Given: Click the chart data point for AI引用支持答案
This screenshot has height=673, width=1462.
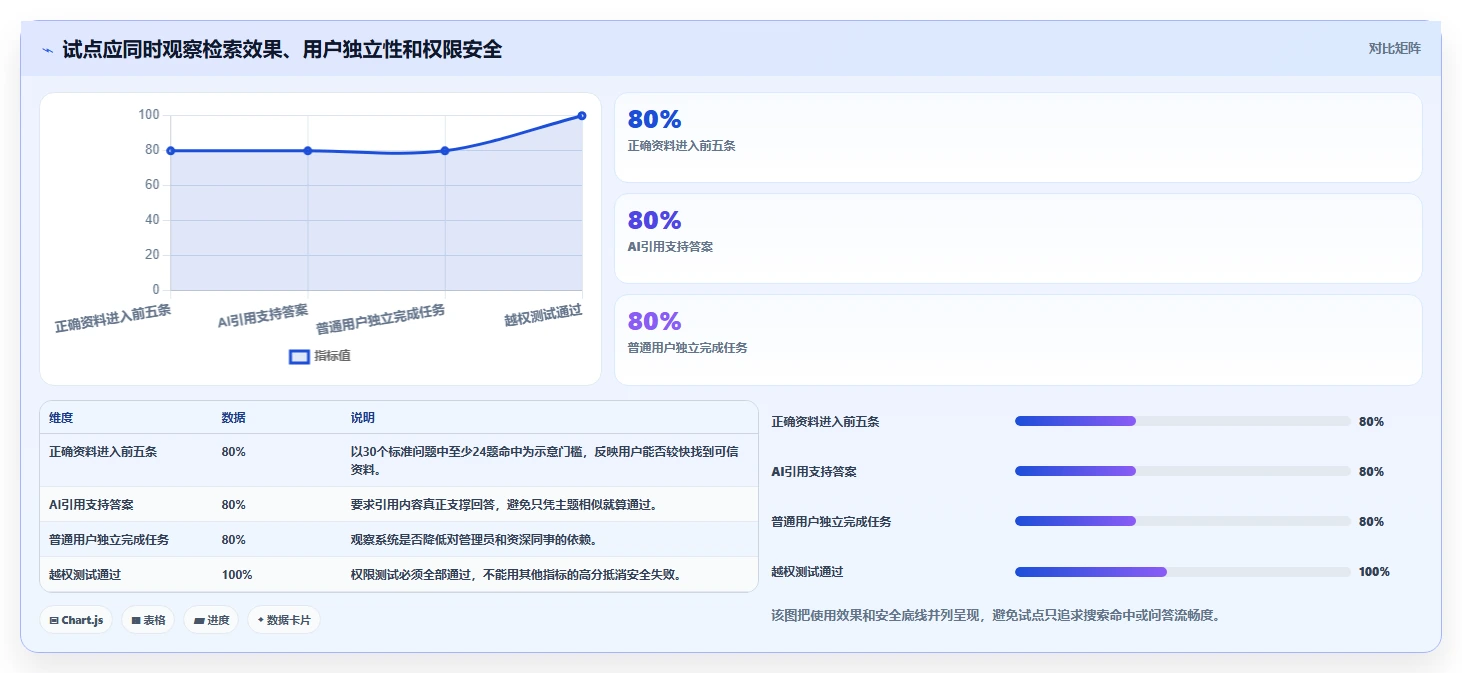Looking at the screenshot, I should click(308, 151).
